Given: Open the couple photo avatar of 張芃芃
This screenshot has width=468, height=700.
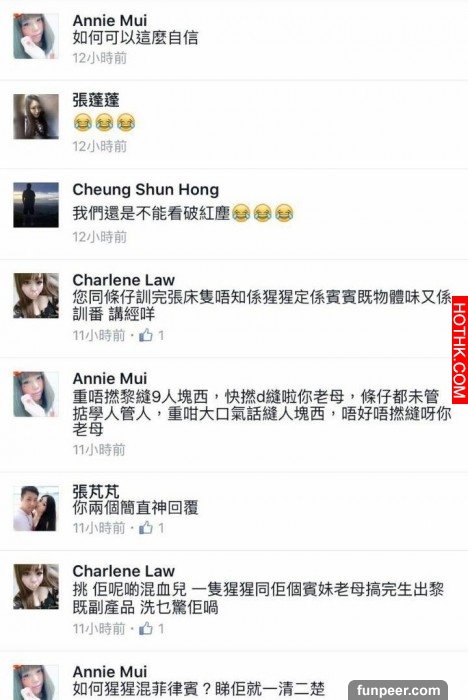Looking at the screenshot, I should pyautogui.click(x=36, y=508).
